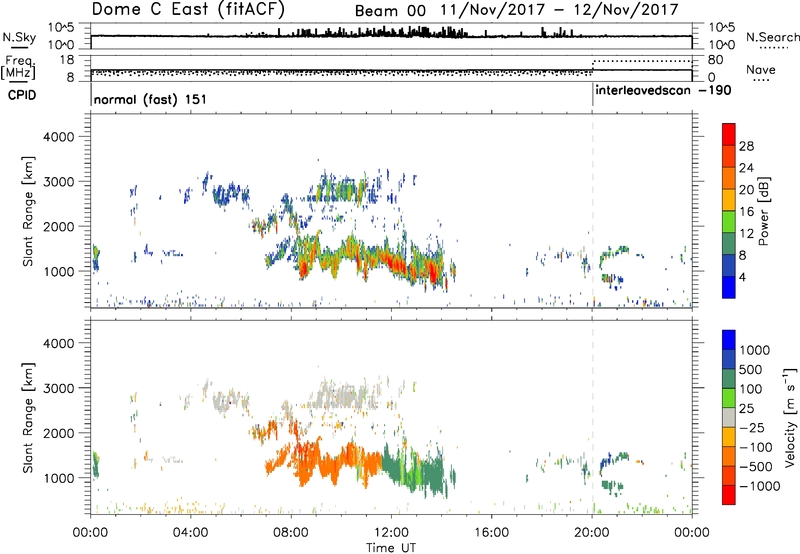Click the light green 12–16 dB power colorbar segment

tap(729, 222)
